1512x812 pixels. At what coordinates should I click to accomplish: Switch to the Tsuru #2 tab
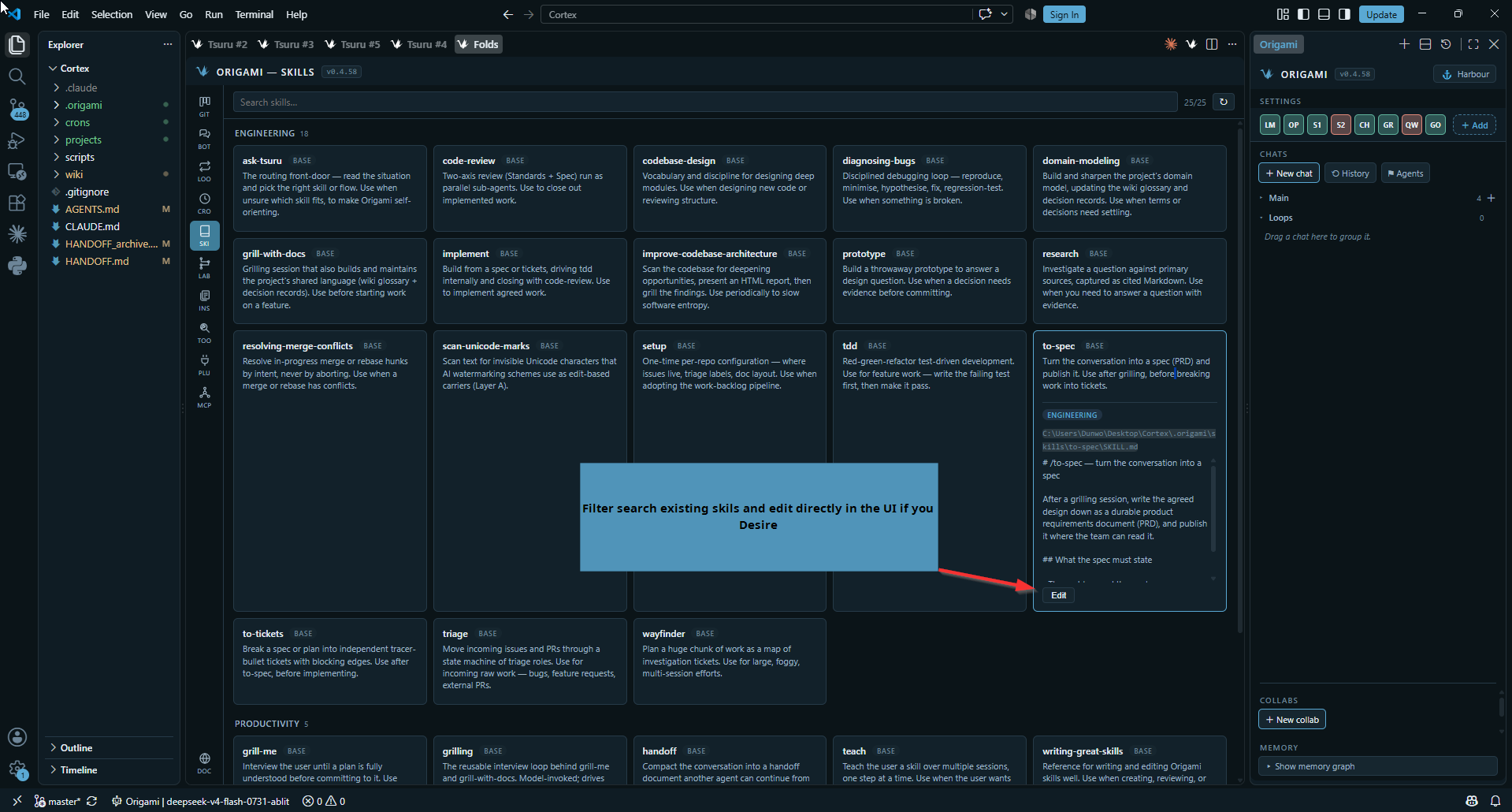(x=220, y=44)
